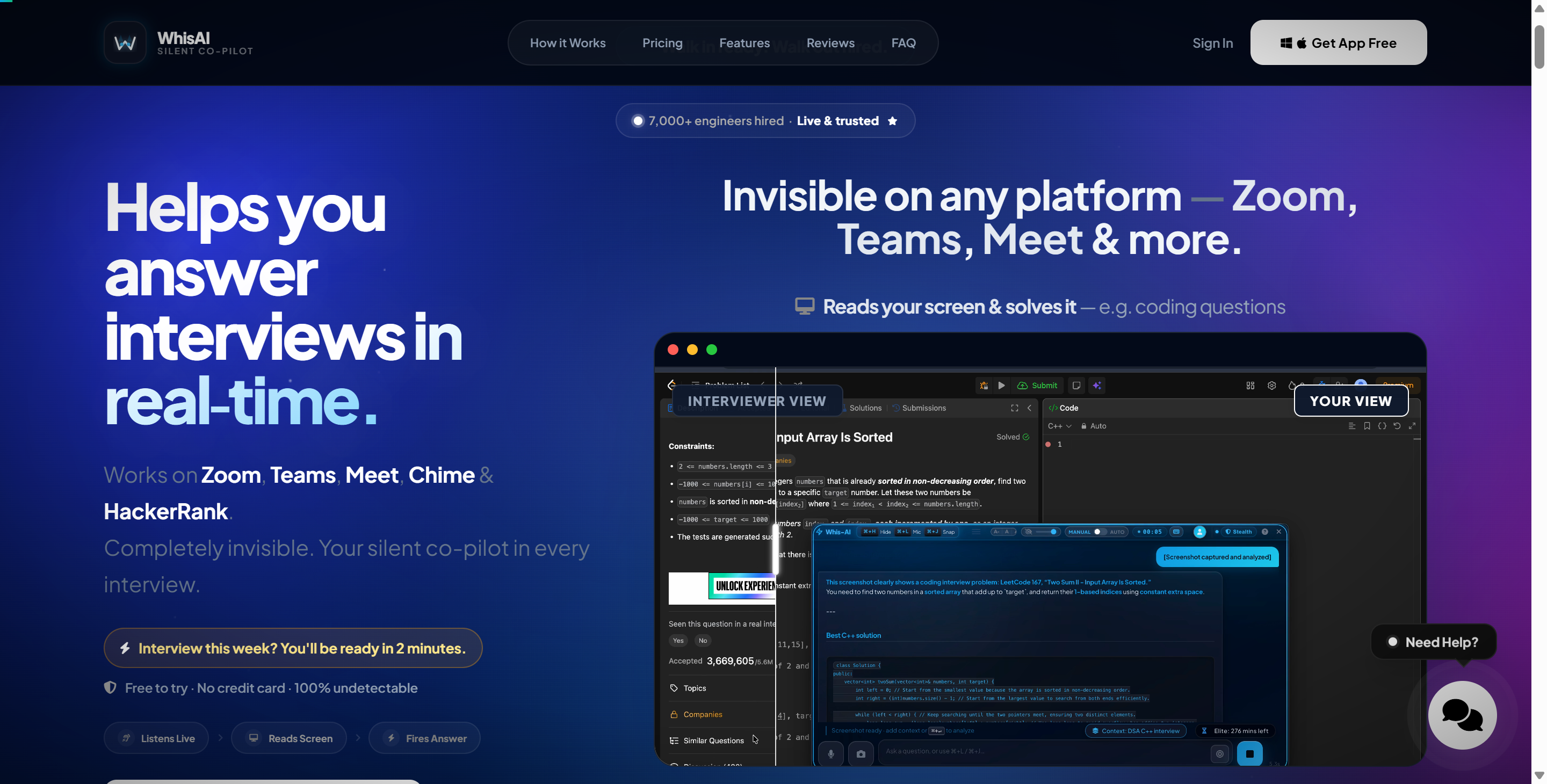Switch to the Submissions tab
The image size is (1547, 784).
coord(919,408)
